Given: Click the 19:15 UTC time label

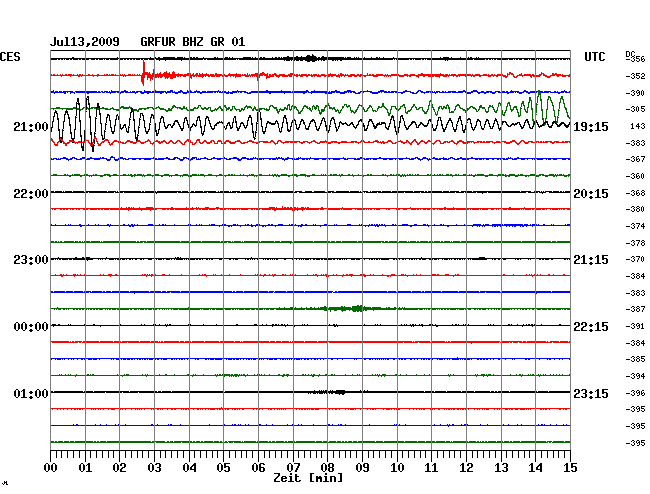Looking at the screenshot, I should (x=591, y=127).
